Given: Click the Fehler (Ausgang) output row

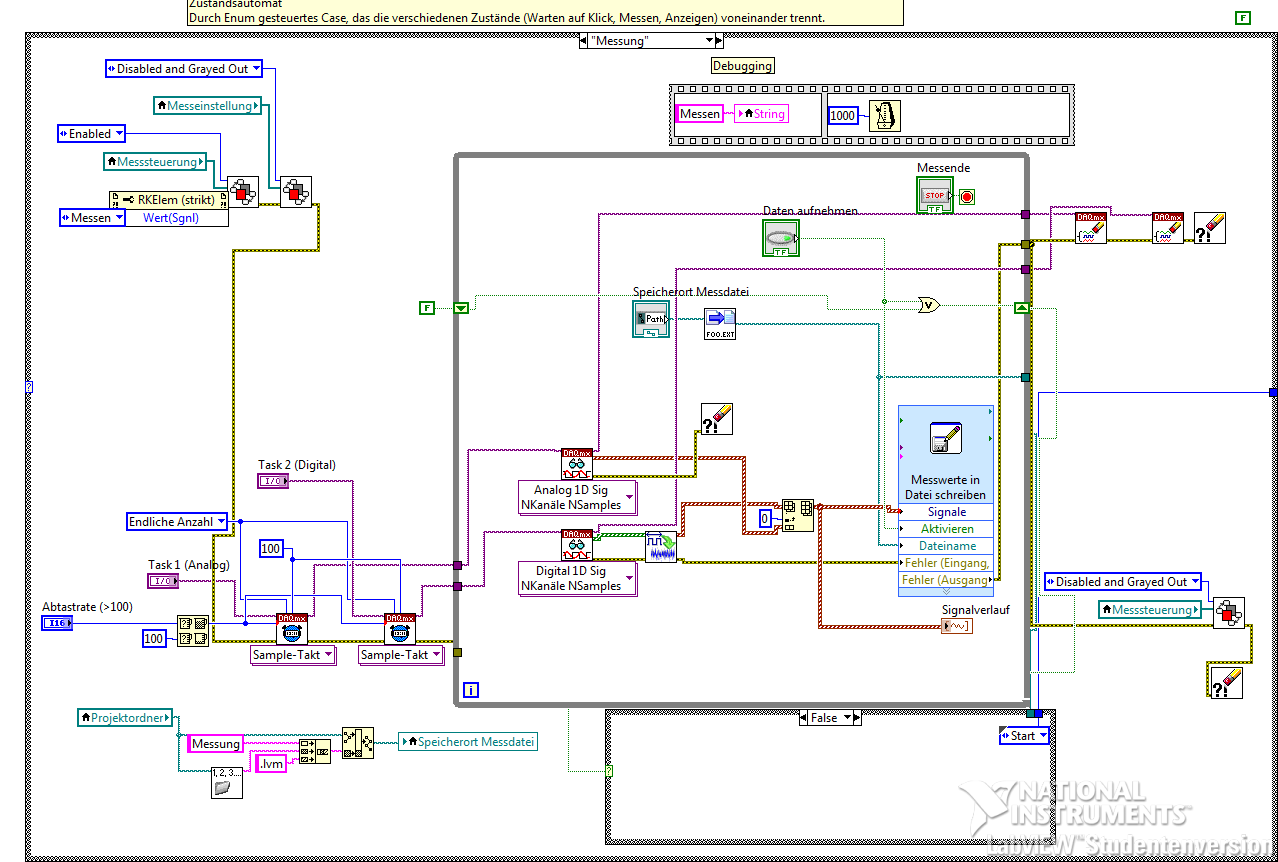Looking at the screenshot, I should (946, 579).
